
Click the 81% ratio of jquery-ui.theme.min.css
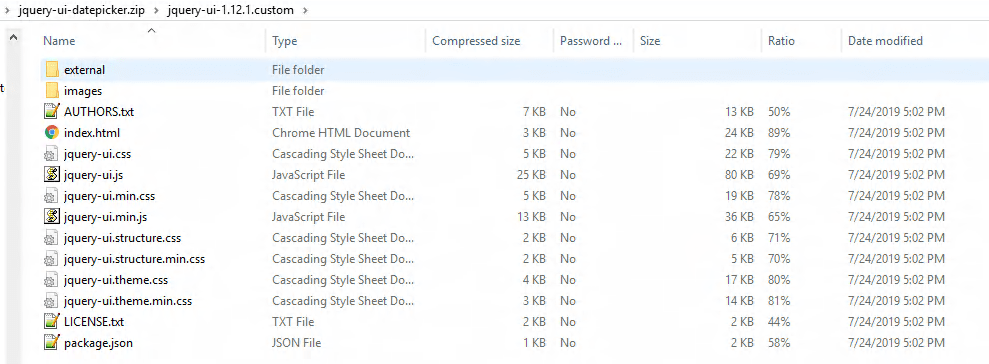point(779,302)
